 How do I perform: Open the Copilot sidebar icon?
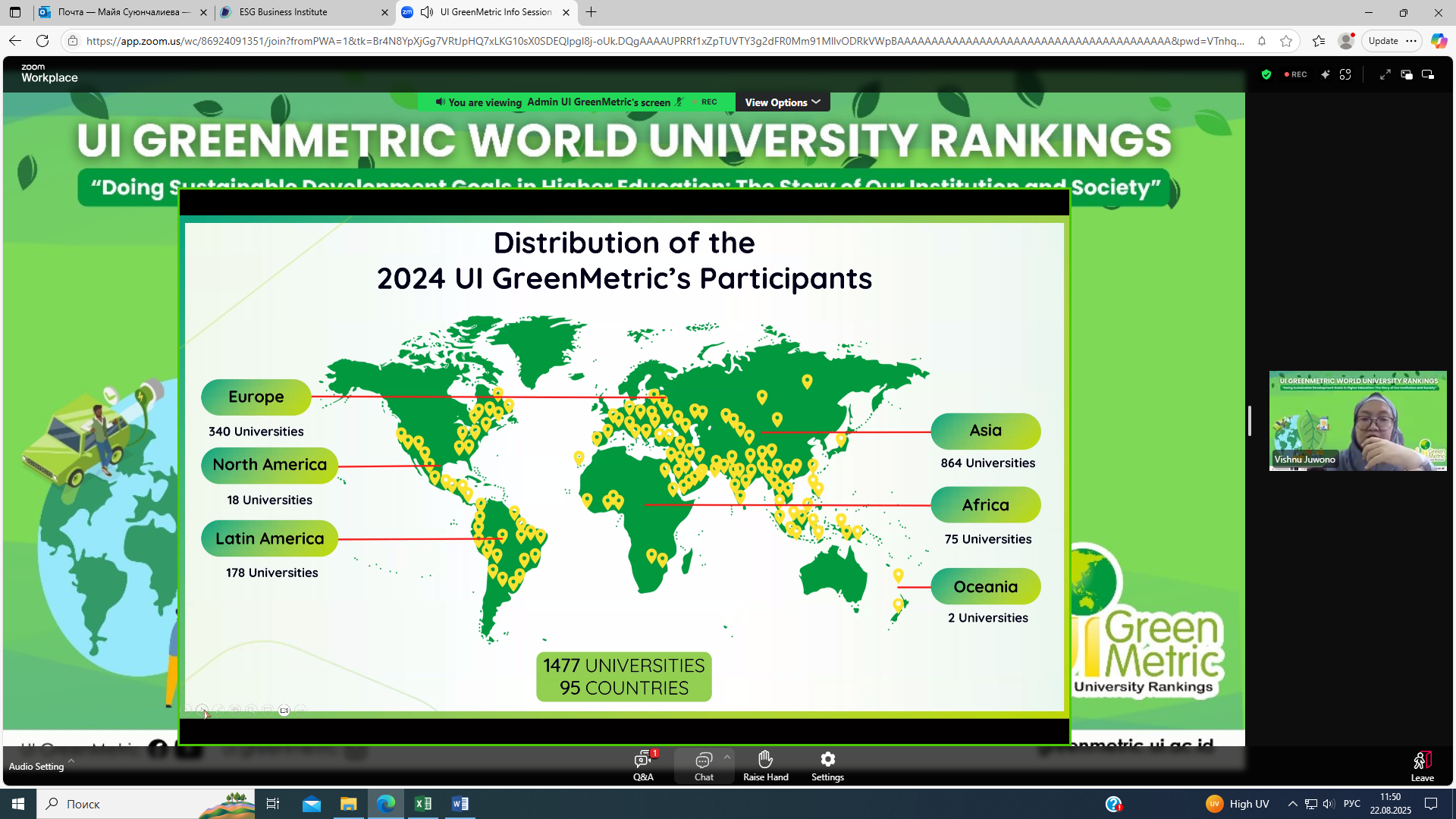[1439, 41]
